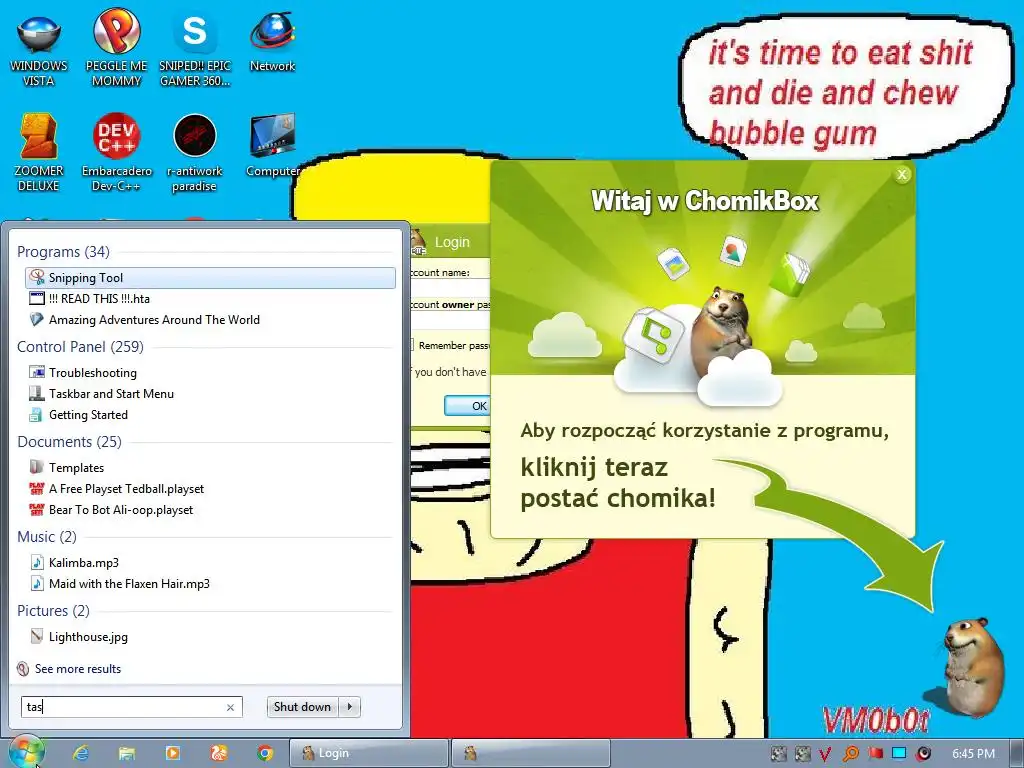Open the Control Panel (259) results group
The width and height of the screenshot is (1024, 768).
click(80, 347)
